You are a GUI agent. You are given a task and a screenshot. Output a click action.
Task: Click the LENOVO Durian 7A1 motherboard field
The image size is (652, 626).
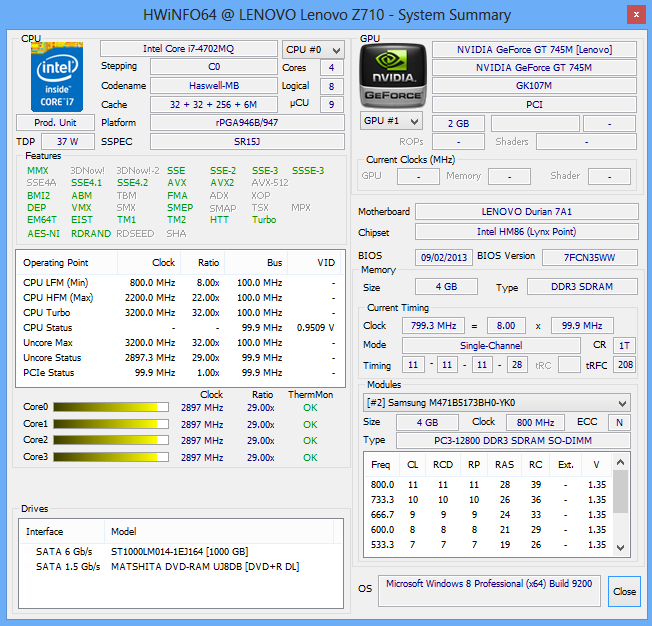(x=527, y=211)
